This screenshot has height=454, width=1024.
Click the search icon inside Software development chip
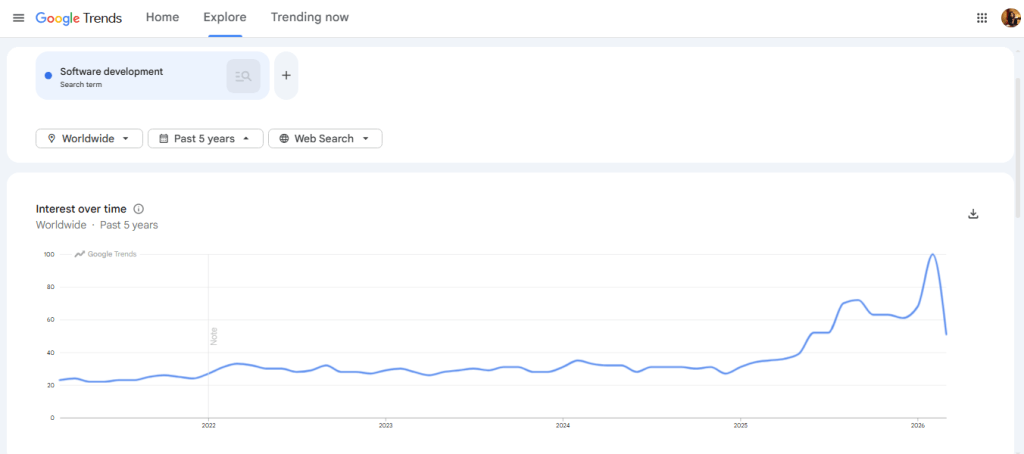(x=243, y=76)
